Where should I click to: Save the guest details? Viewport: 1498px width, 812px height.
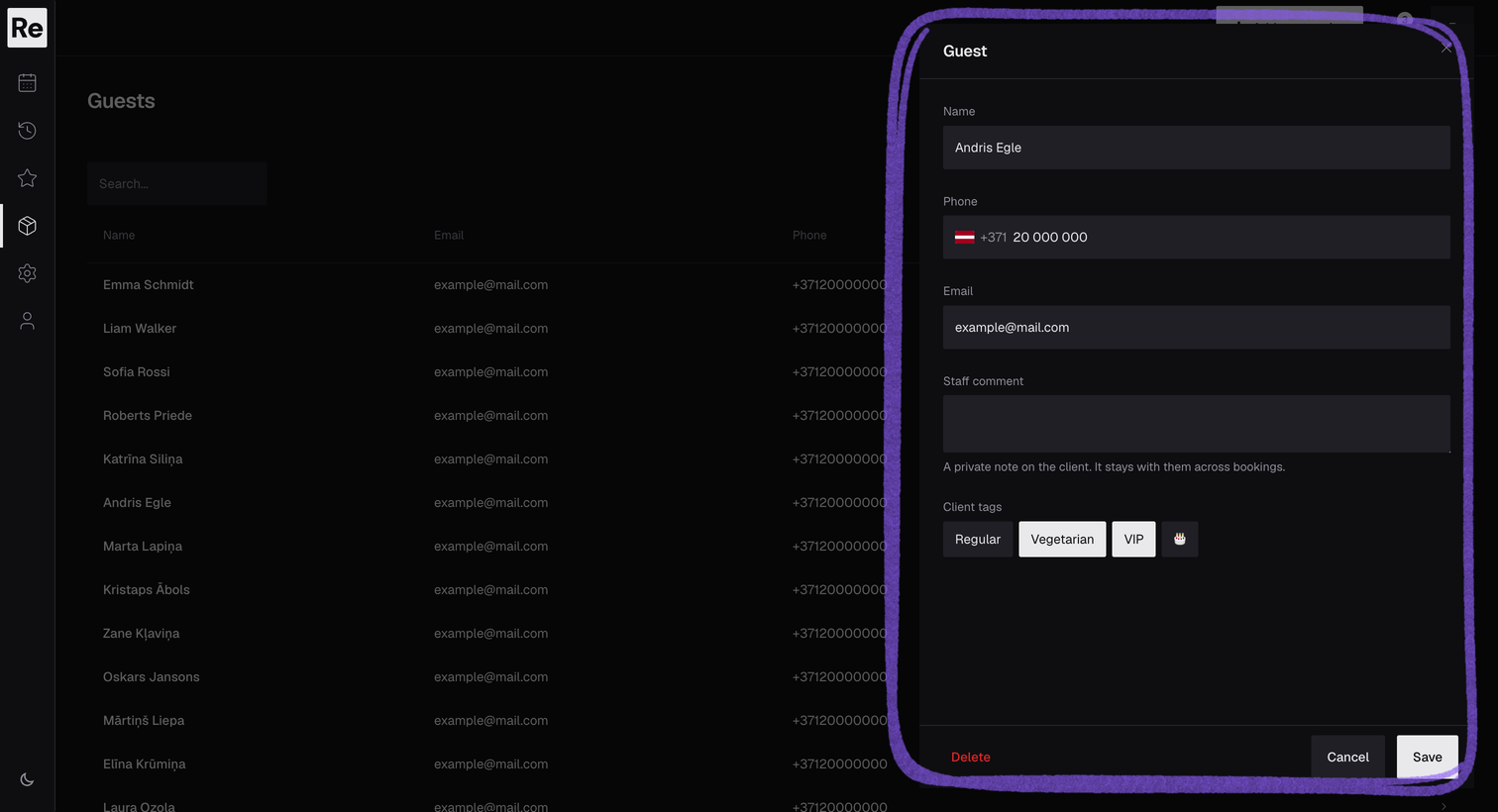tap(1427, 758)
